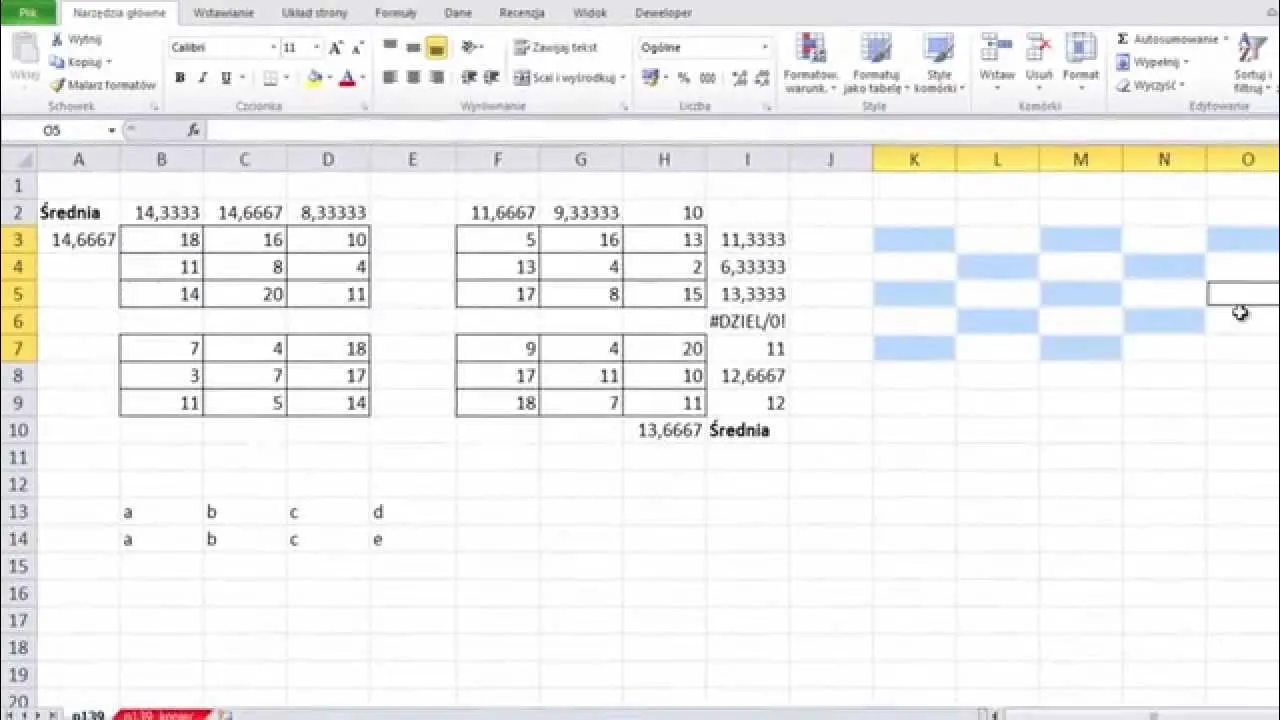1280x720 pixels.
Task: Toggle align text left
Action: (390, 78)
